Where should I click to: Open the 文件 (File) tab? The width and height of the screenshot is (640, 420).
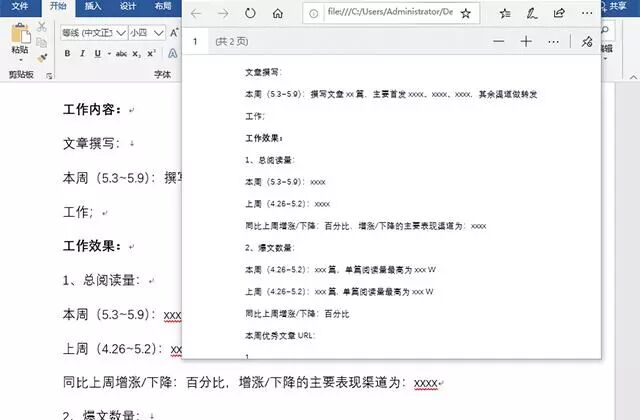[x=19, y=6]
